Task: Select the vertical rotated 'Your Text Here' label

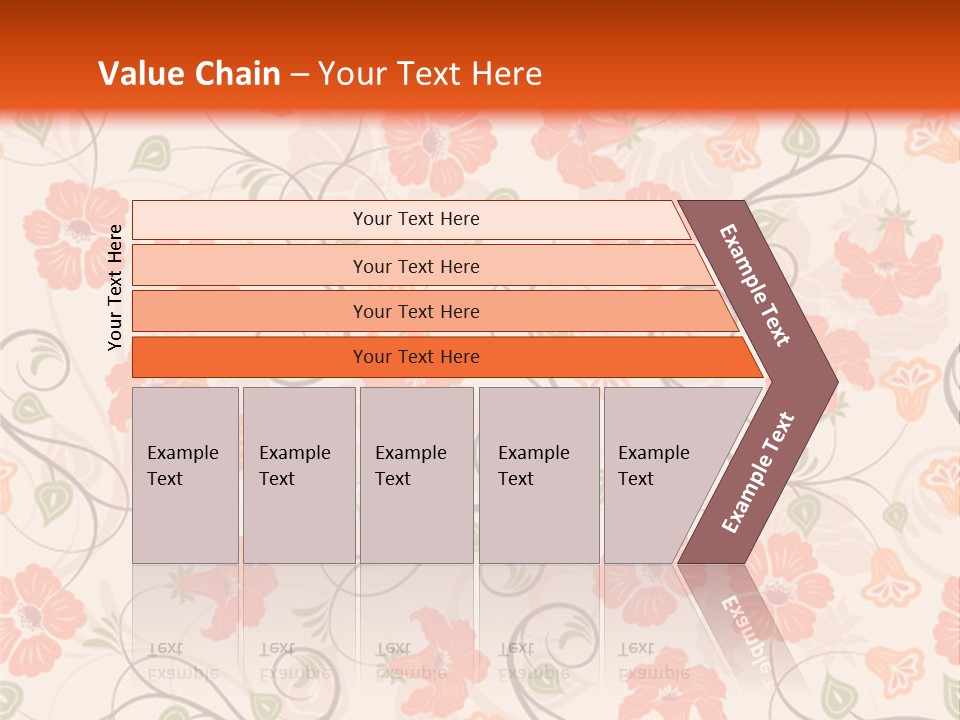Action: coord(115,287)
